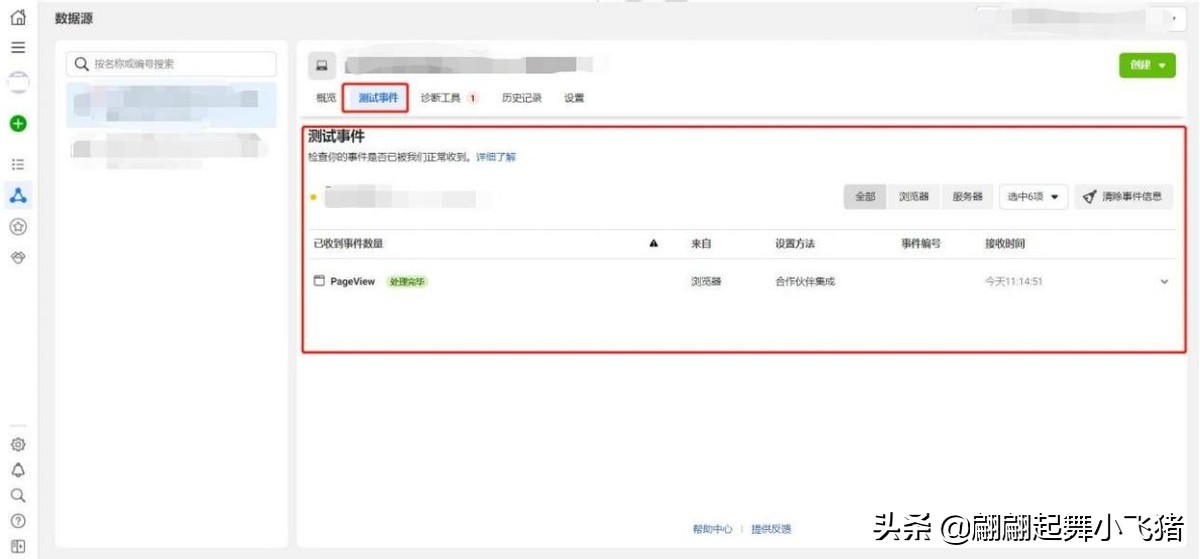Filter events by 浏览器

point(914,197)
